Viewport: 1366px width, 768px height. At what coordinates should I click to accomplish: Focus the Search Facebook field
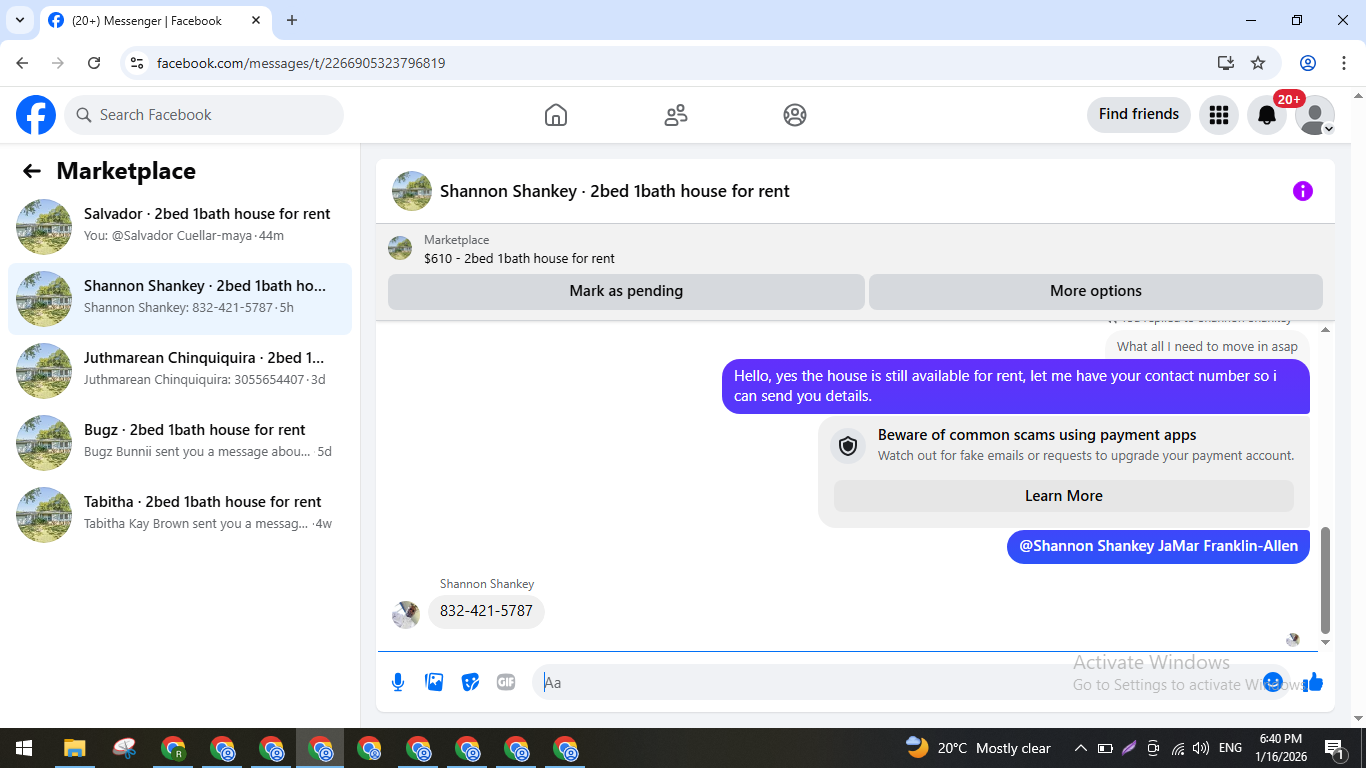pyautogui.click(x=204, y=115)
